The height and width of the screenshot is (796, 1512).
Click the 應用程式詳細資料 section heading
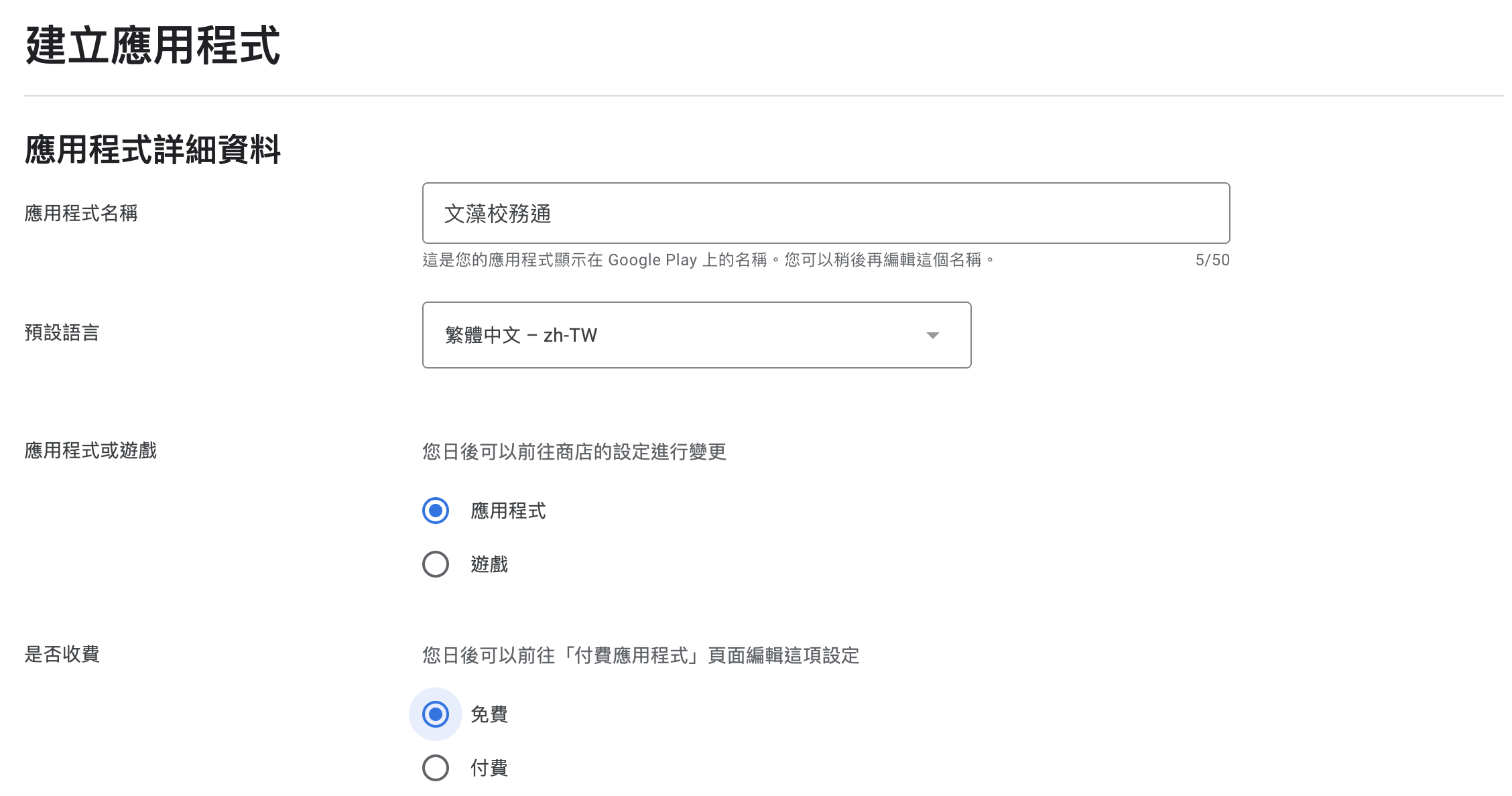pos(153,149)
